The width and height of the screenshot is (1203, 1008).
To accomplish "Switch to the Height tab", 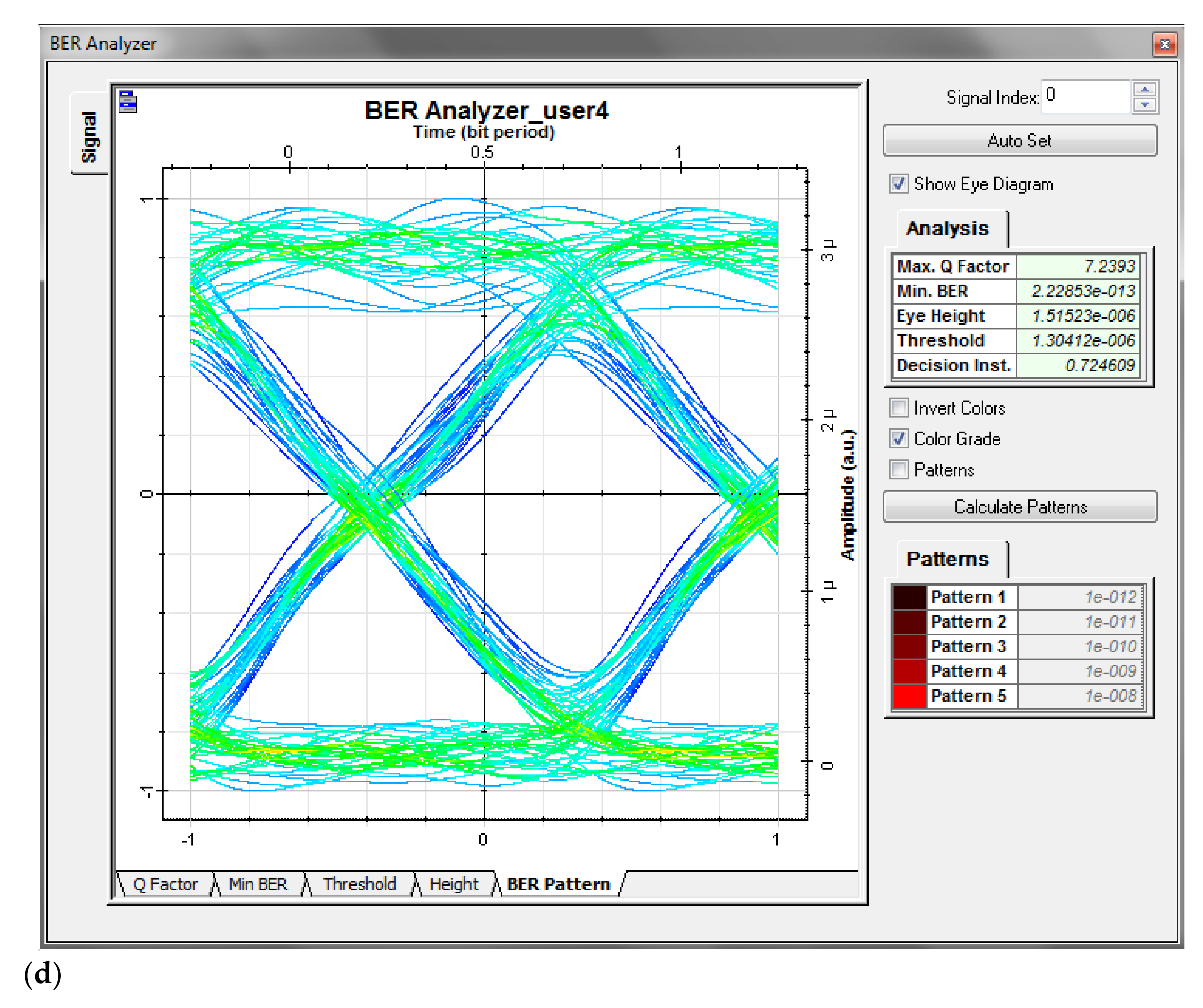I will pyautogui.click(x=453, y=884).
